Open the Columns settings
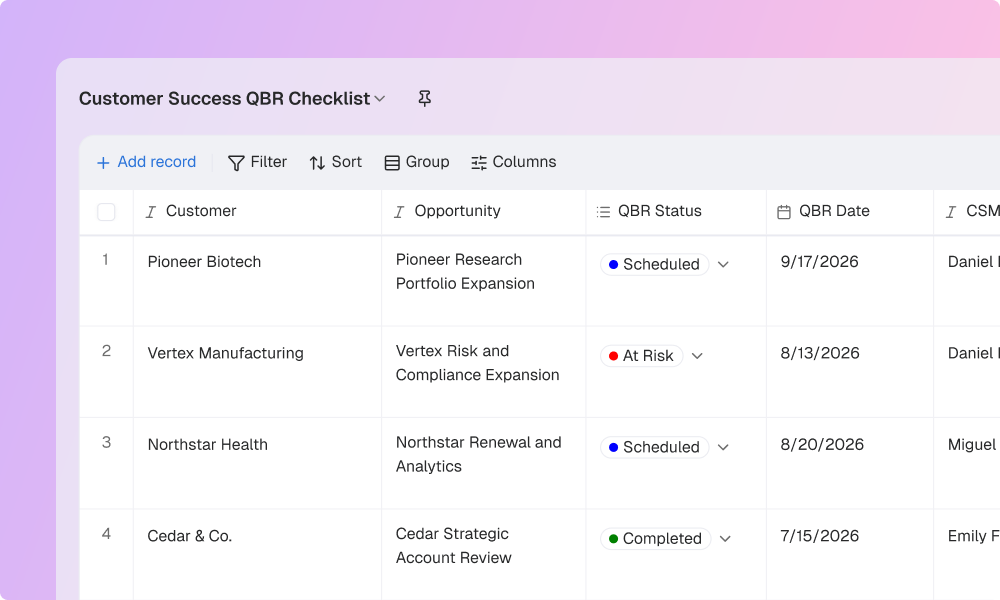Screen dimensions: 1000x600 pos(513,162)
